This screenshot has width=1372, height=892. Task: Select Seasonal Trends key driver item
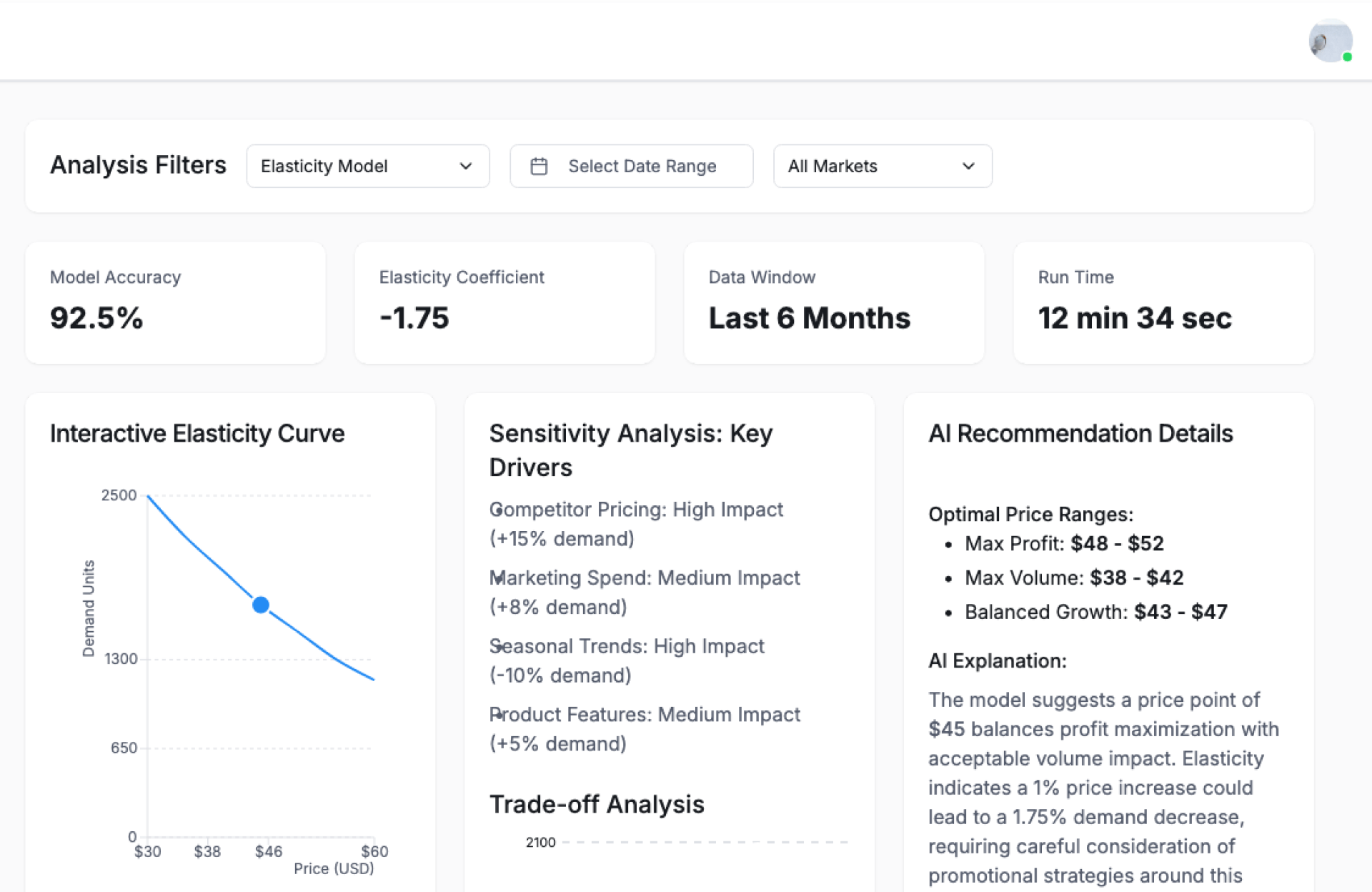point(627,660)
